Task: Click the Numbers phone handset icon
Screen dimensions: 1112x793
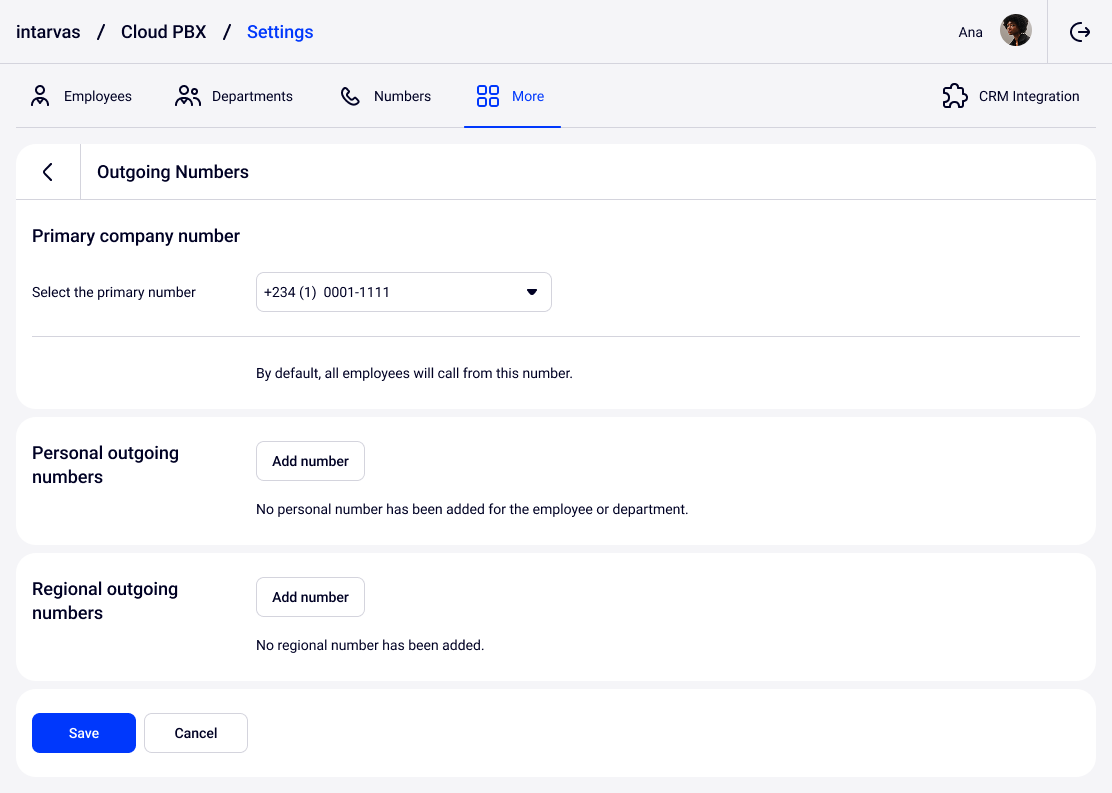Action: click(350, 96)
